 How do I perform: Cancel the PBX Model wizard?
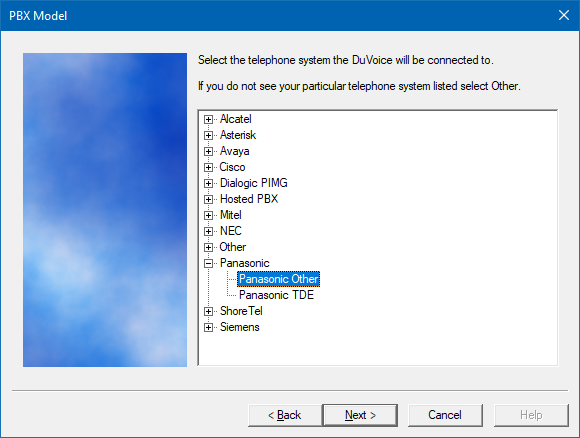click(x=445, y=415)
